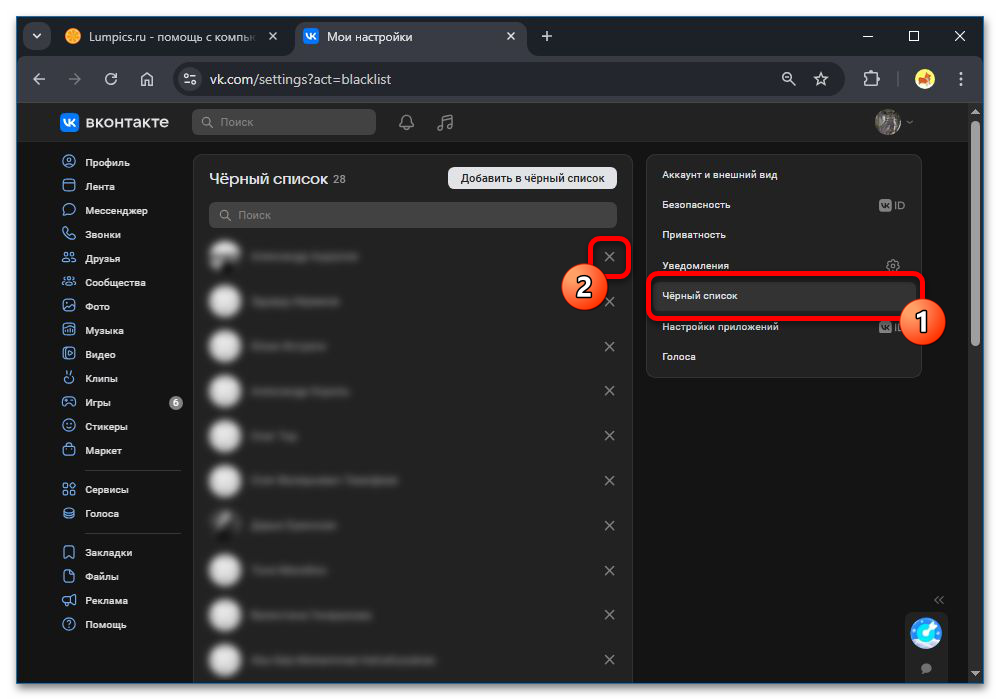Viewport: 1000px width, 700px height.
Task: Open the tab search dropdown arrow
Action: [x=37, y=36]
